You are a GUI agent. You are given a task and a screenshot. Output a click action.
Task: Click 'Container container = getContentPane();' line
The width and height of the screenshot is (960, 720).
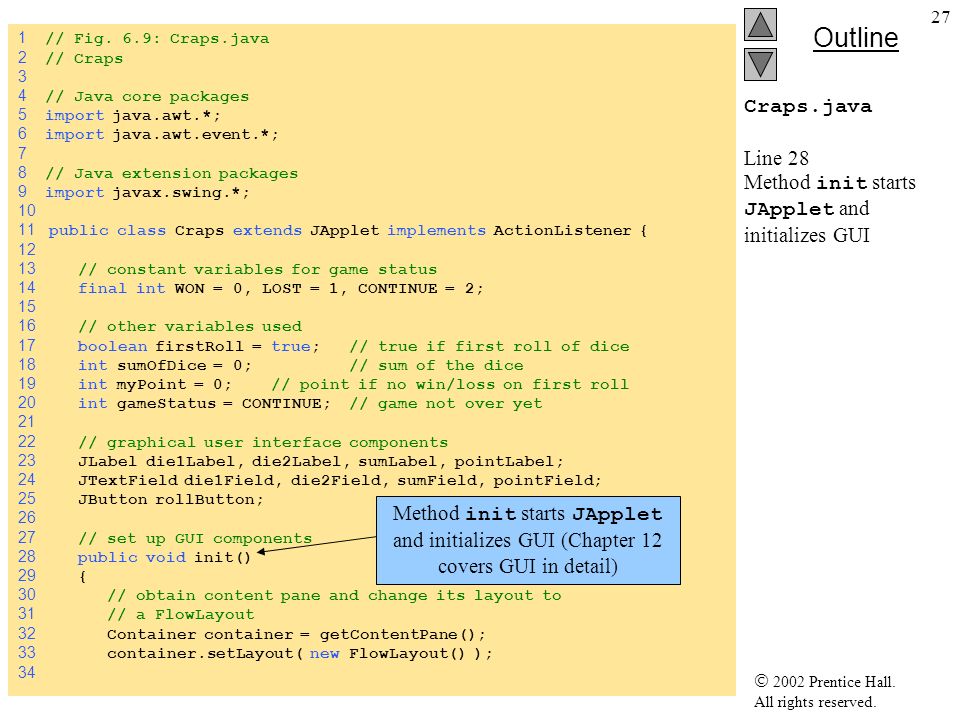[296, 635]
